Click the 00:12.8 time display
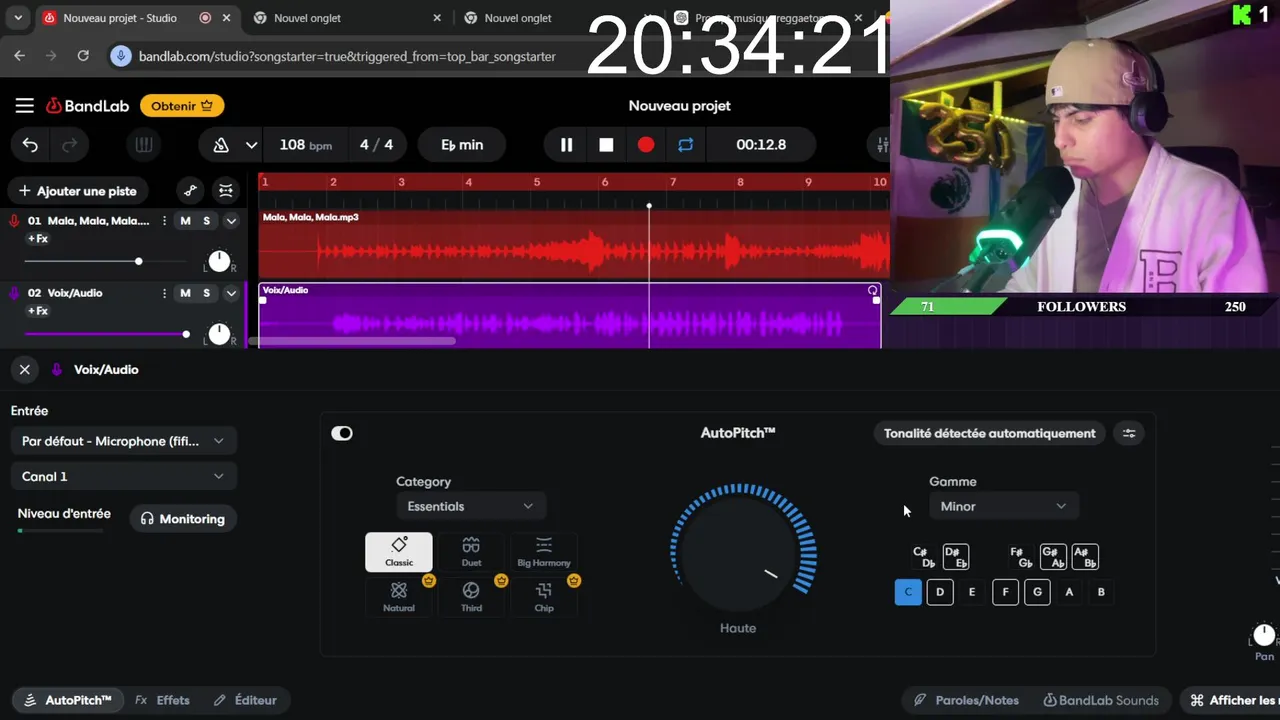Image resolution: width=1280 pixels, height=720 pixels. (761, 145)
